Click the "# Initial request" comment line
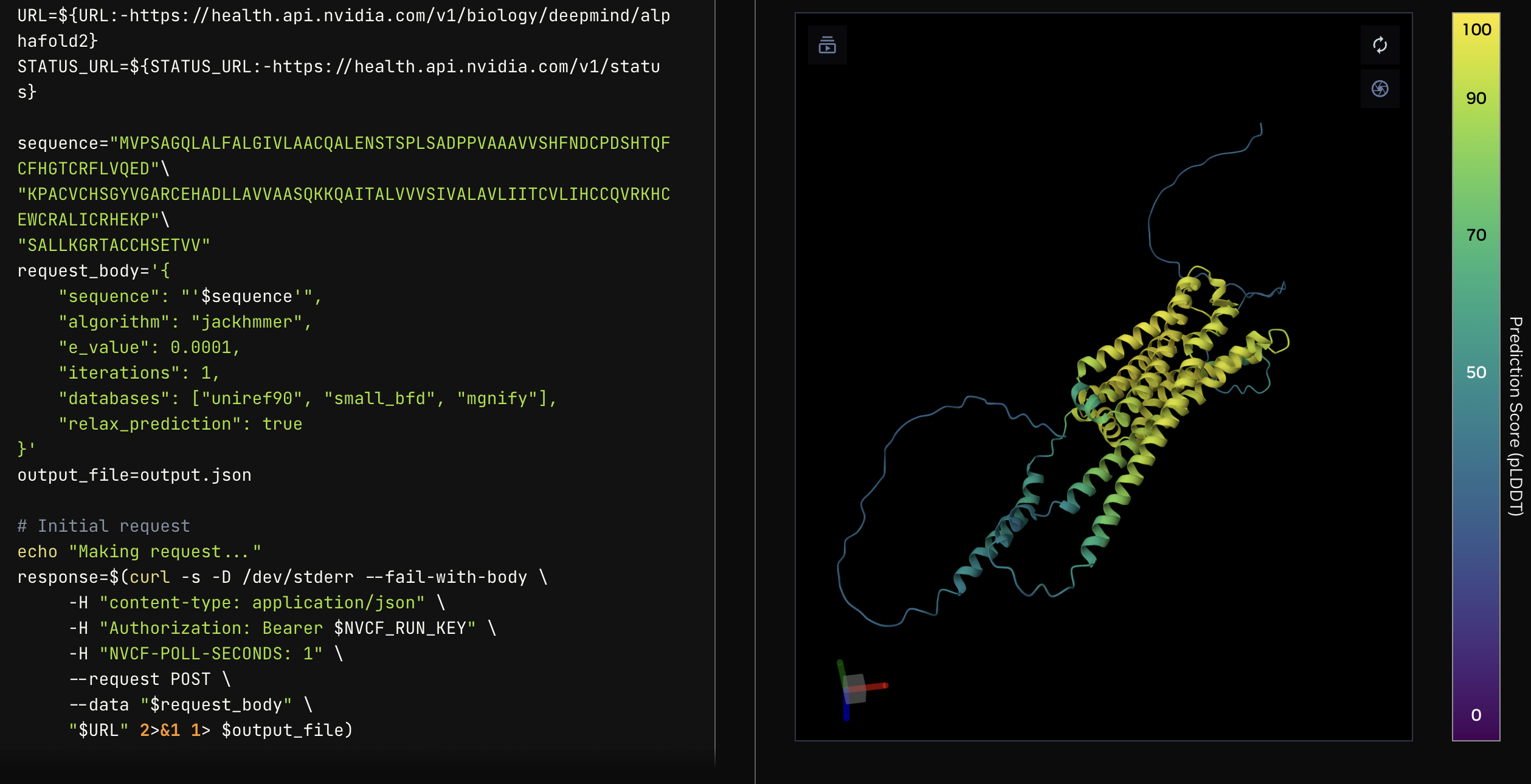The width and height of the screenshot is (1531, 784). tap(103, 526)
